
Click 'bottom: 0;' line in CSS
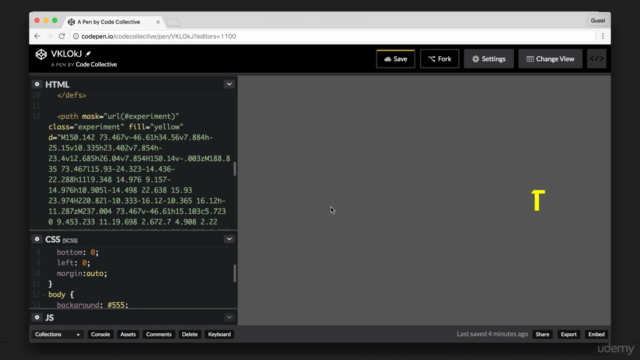78,252
